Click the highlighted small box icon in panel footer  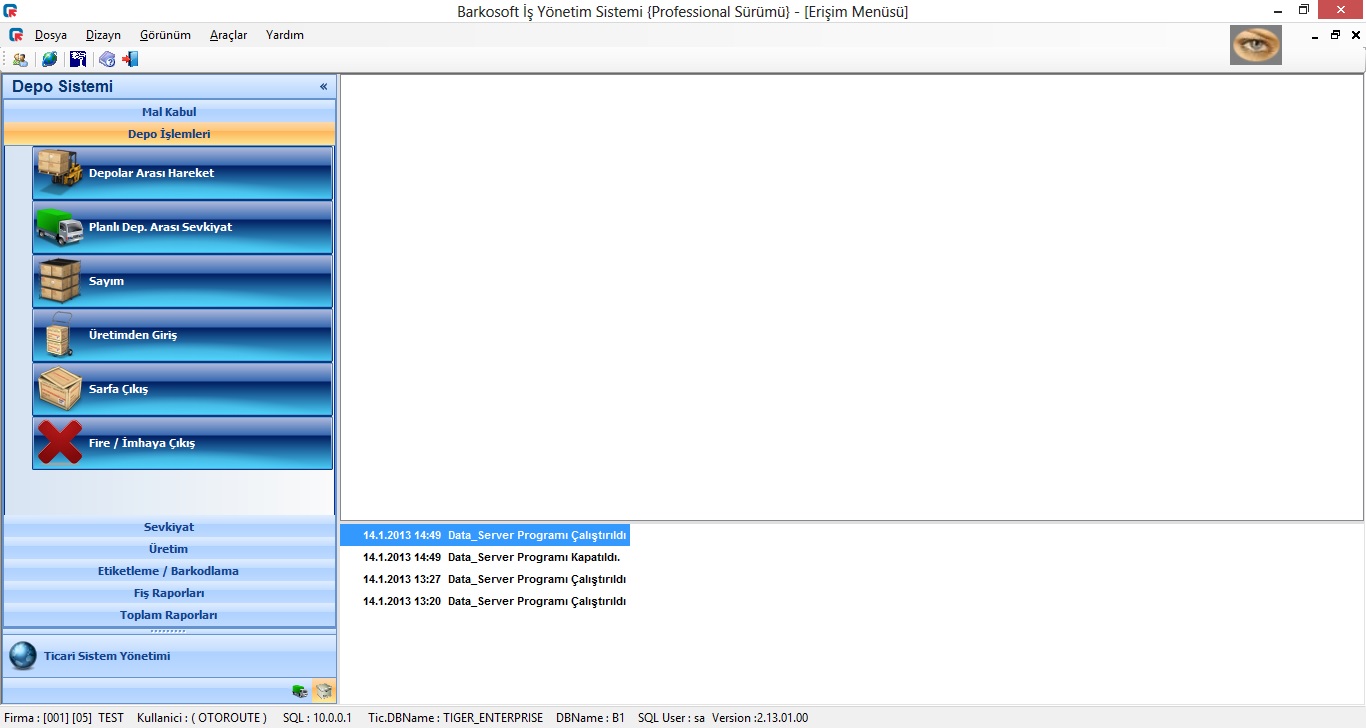324,691
